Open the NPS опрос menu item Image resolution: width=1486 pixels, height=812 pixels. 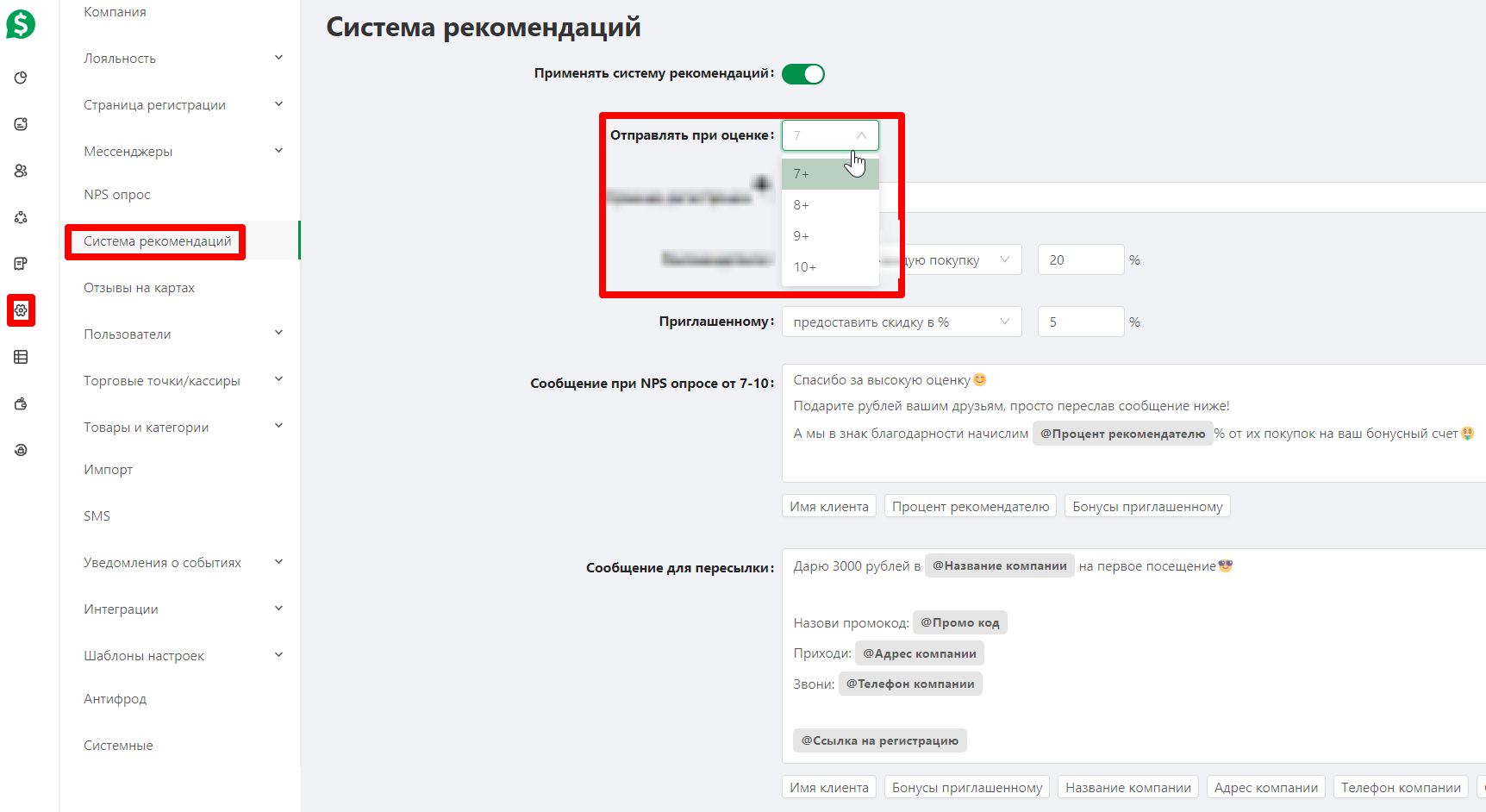pos(117,195)
